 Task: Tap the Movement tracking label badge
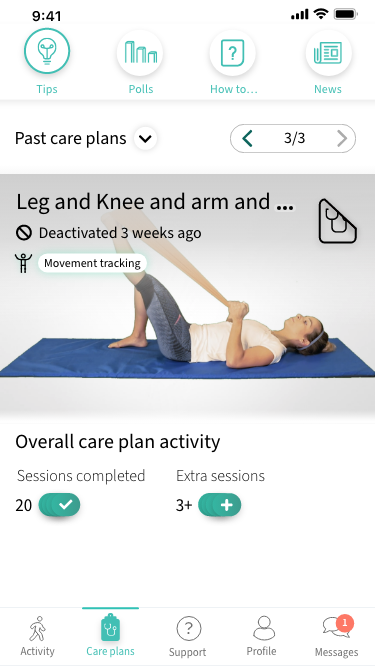click(x=93, y=263)
